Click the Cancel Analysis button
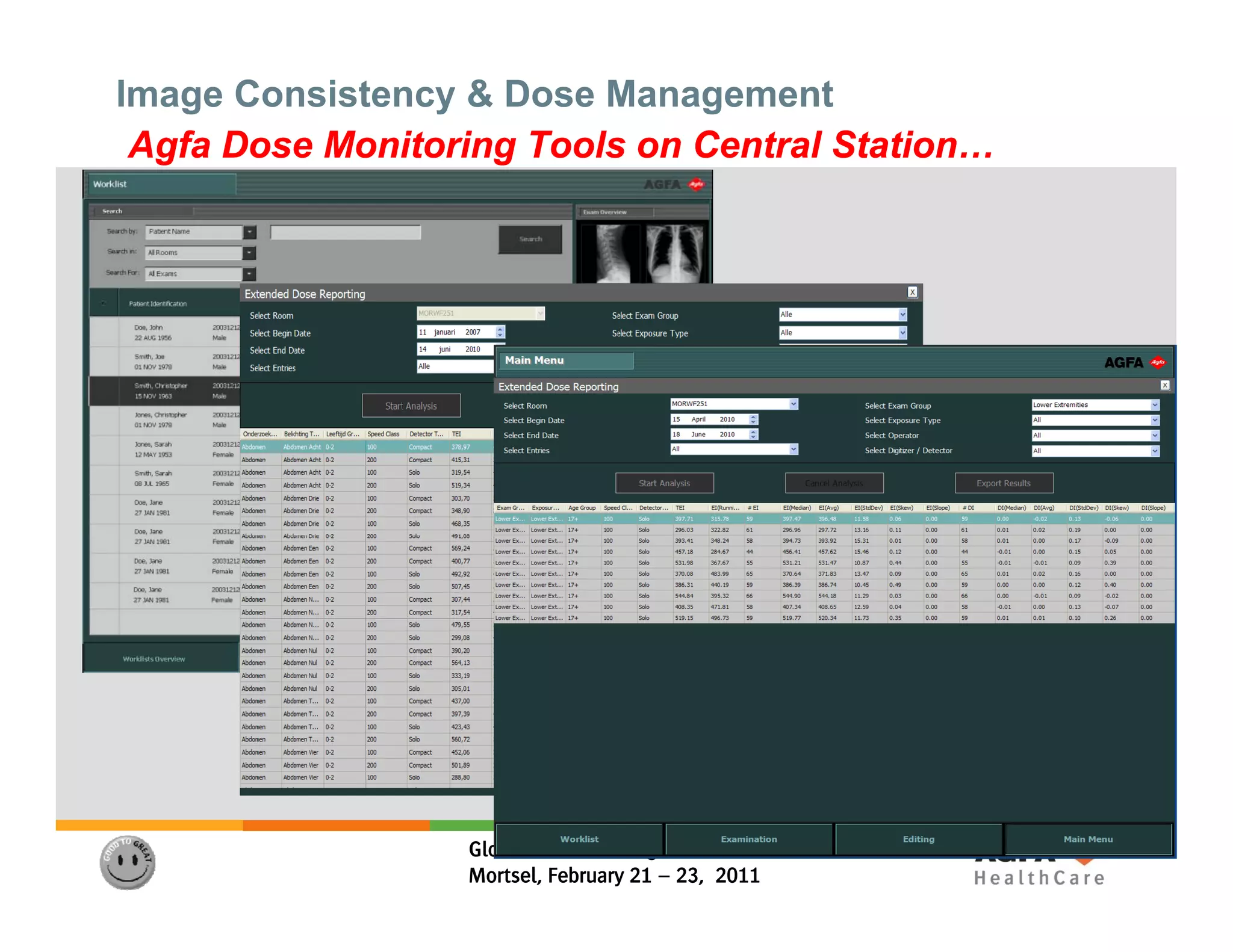 [x=834, y=483]
